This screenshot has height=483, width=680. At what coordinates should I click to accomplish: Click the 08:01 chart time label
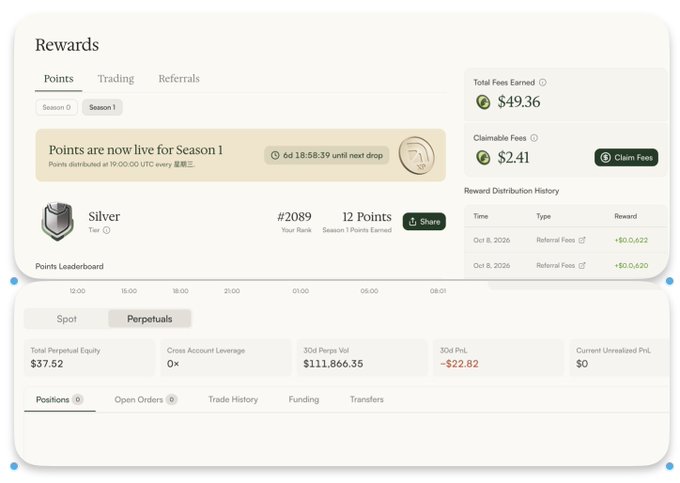(438, 291)
